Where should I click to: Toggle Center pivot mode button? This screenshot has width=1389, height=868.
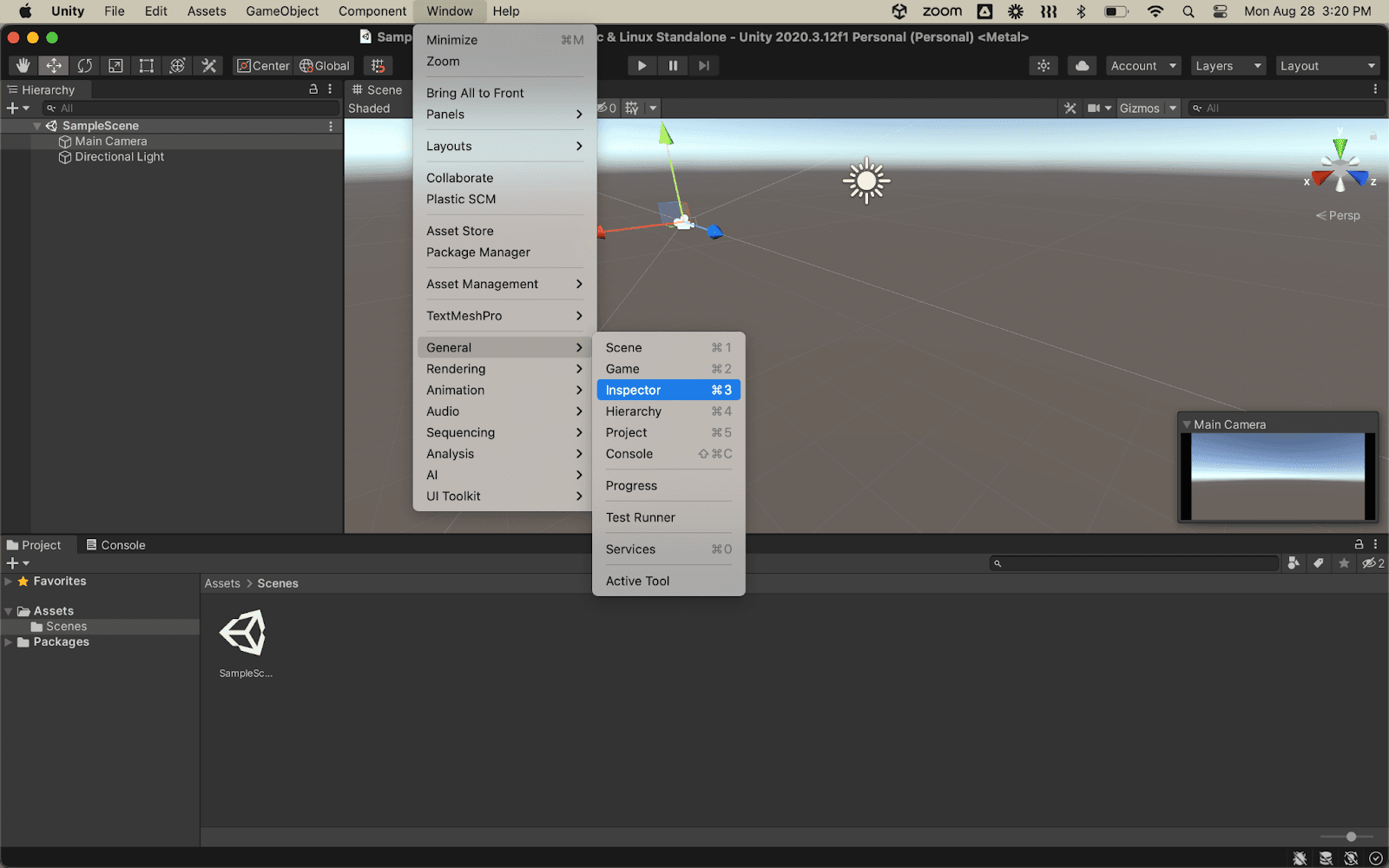coord(264,66)
